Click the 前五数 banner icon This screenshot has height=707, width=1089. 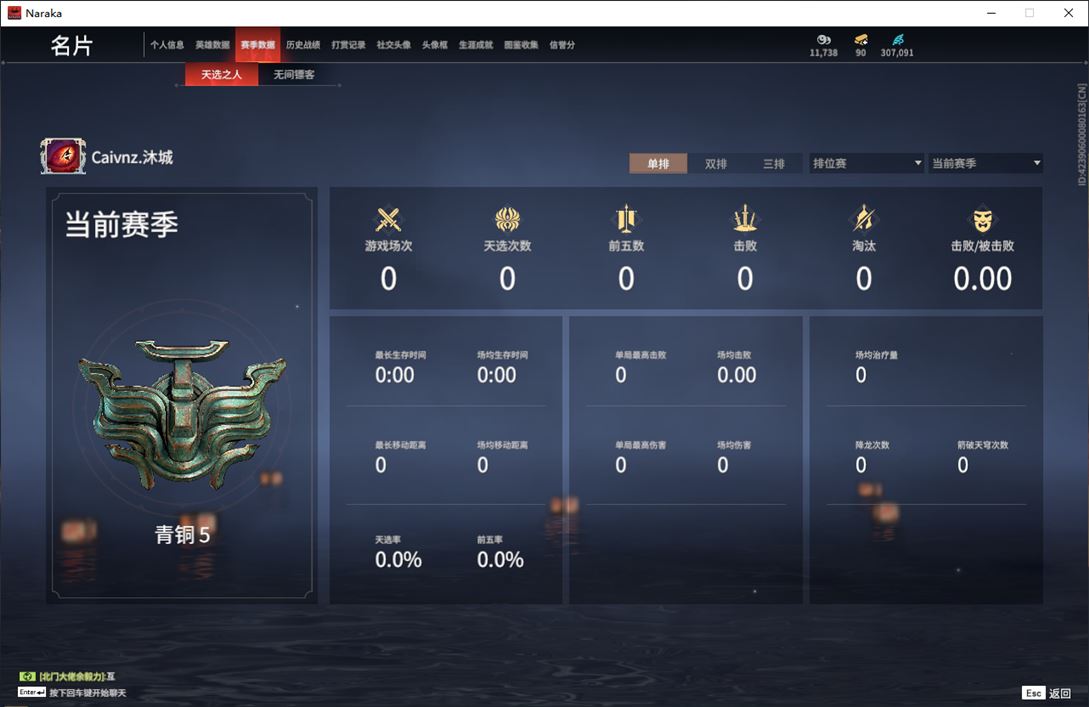pyautogui.click(x=626, y=219)
